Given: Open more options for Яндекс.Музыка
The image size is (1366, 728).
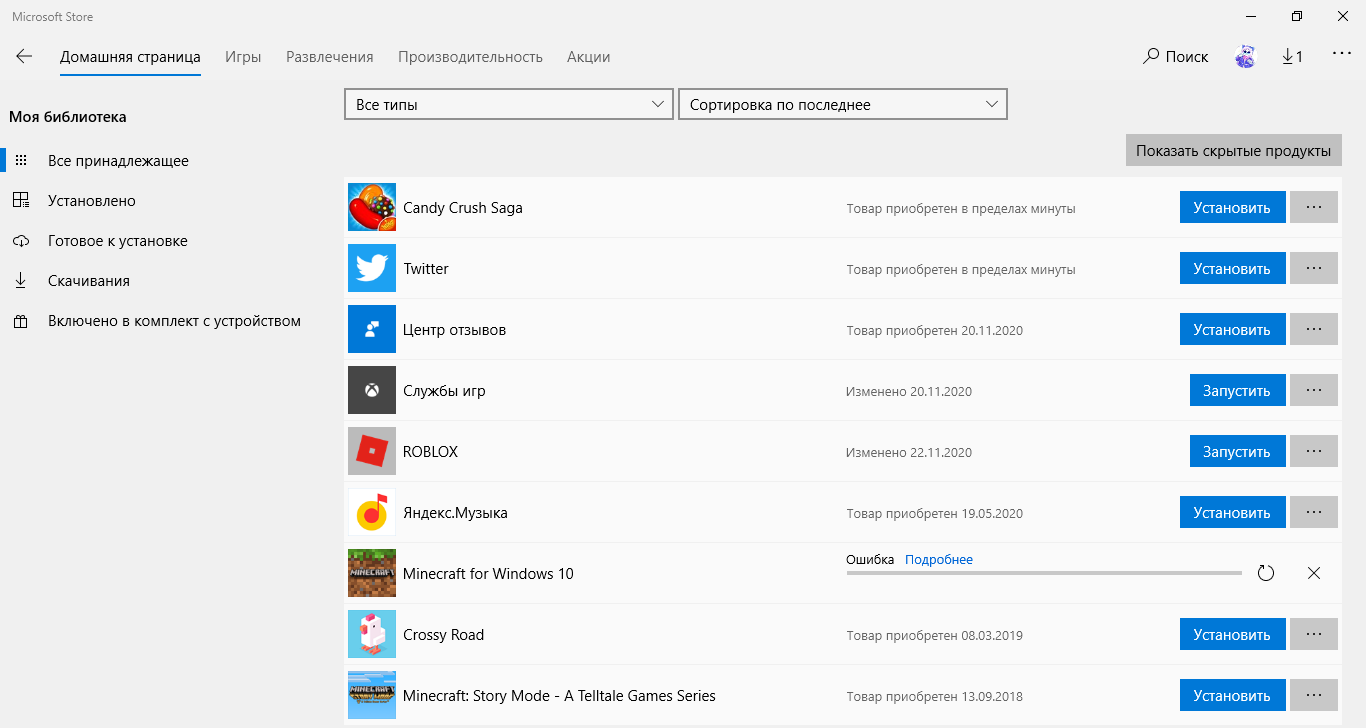Looking at the screenshot, I should click(x=1314, y=513).
